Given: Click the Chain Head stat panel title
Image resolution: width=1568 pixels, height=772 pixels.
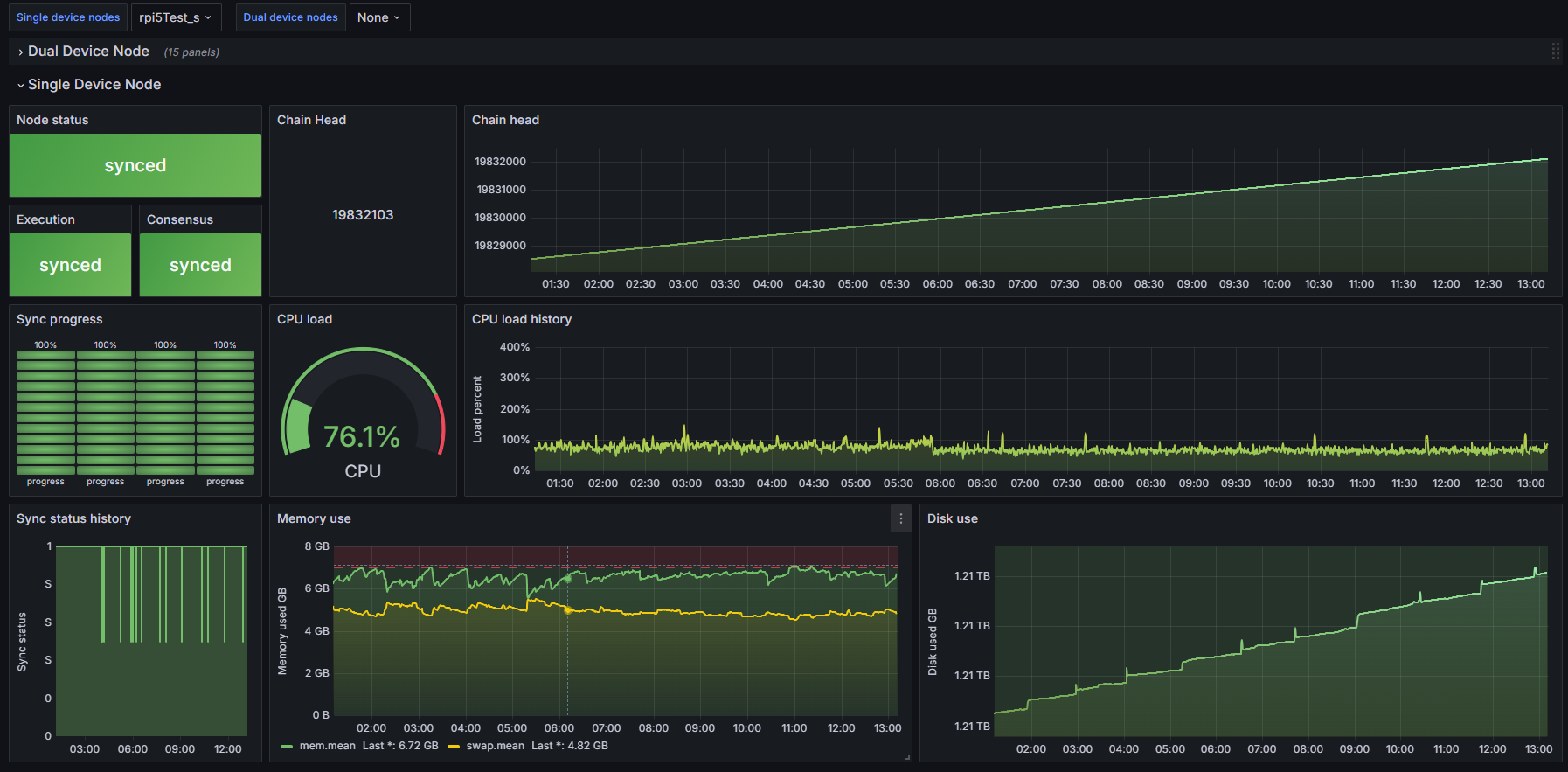Looking at the screenshot, I should 311,120.
